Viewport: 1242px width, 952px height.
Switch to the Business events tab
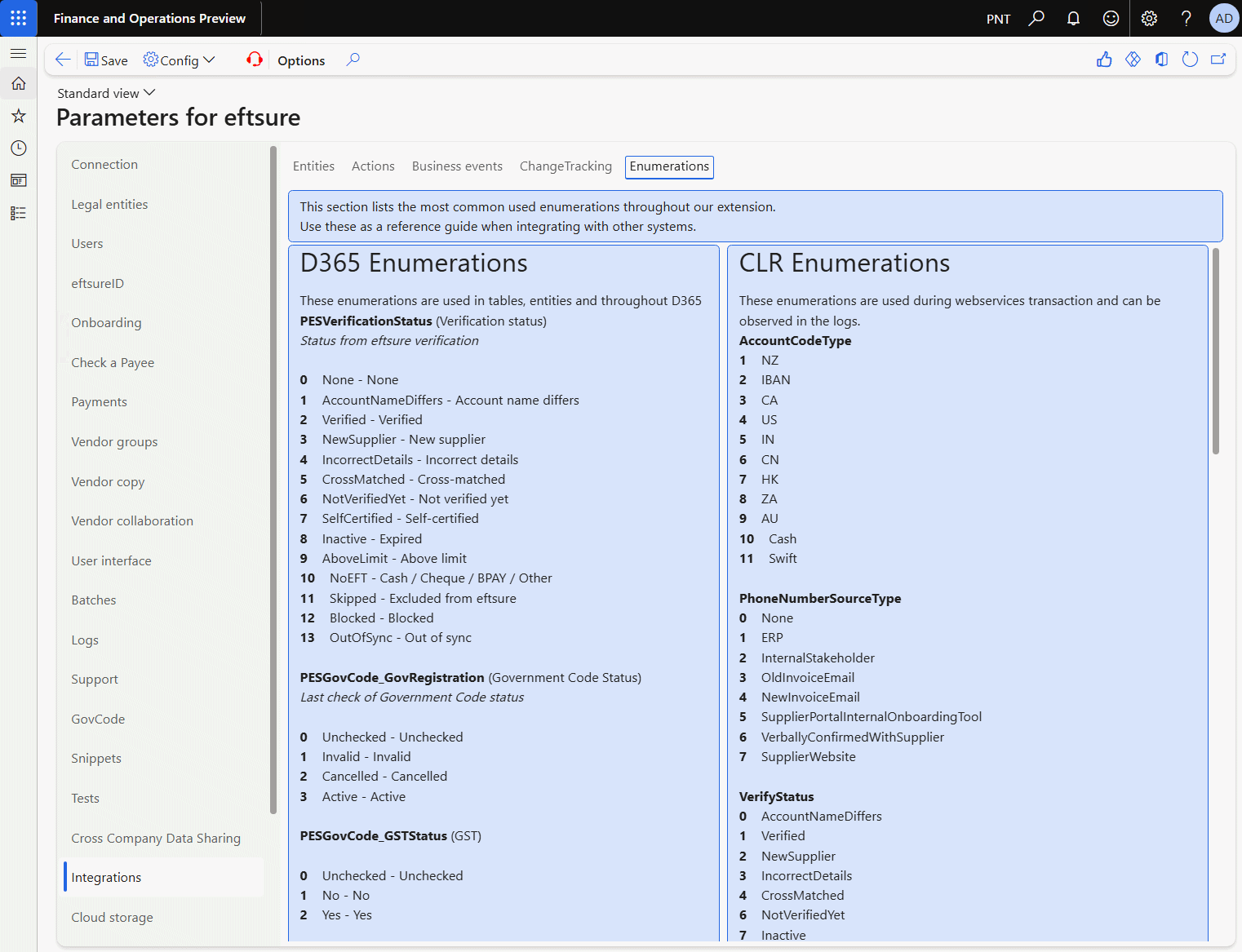[457, 166]
